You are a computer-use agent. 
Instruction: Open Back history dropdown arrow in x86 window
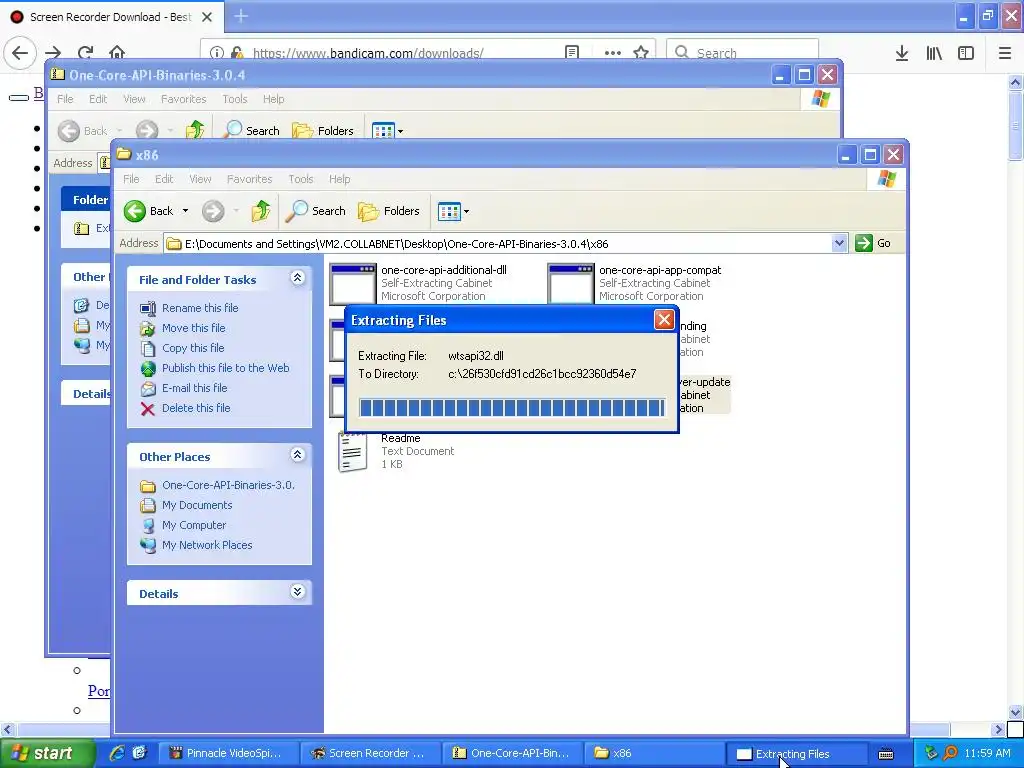pyautogui.click(x=185, y=211)
